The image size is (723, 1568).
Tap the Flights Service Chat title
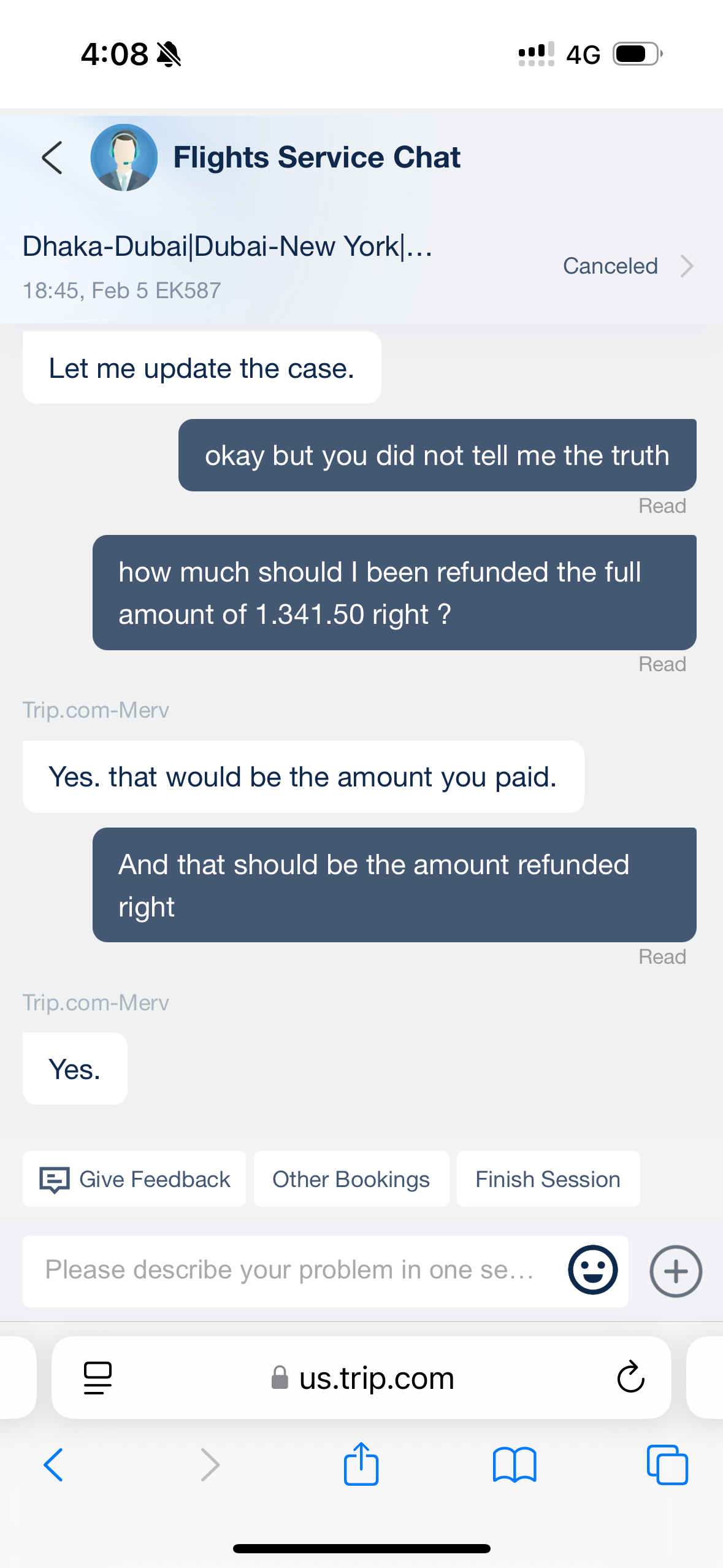316,158
